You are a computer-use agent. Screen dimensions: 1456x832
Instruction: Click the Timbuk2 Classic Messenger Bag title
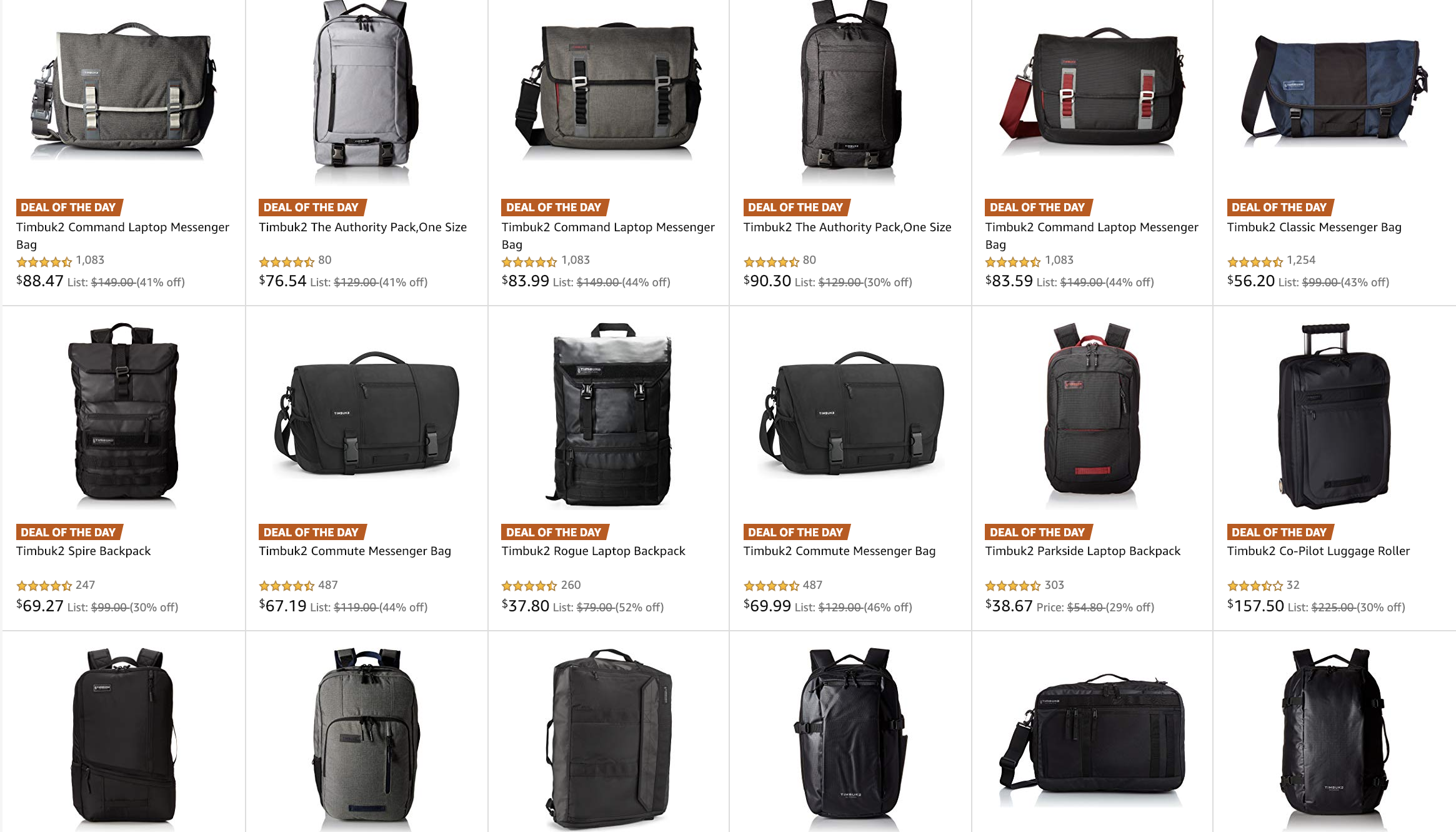point(1314,227)
